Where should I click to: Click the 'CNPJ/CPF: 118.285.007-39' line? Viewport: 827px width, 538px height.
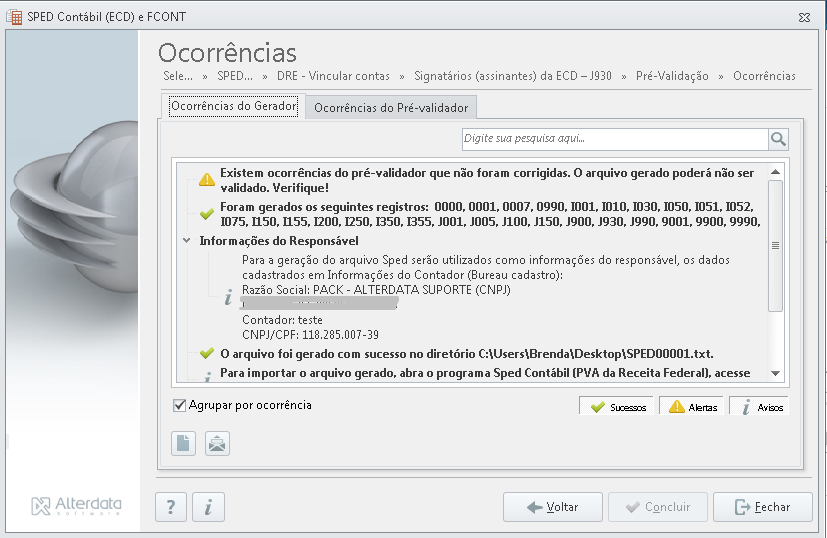click(310, 335)
